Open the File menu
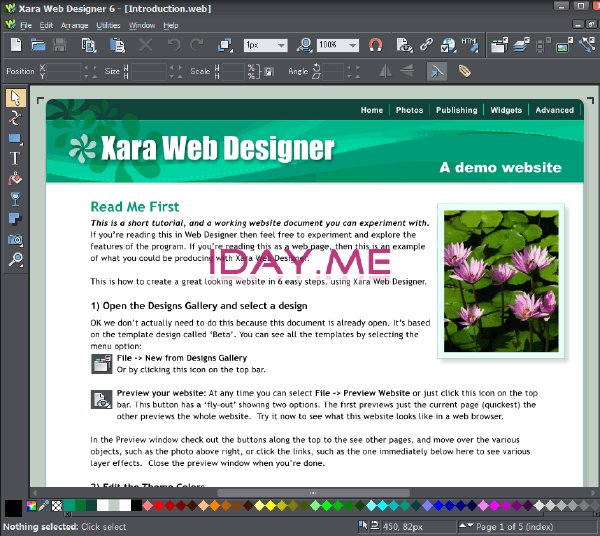Viewport: 600px width, 536px height. click(26, 26)
